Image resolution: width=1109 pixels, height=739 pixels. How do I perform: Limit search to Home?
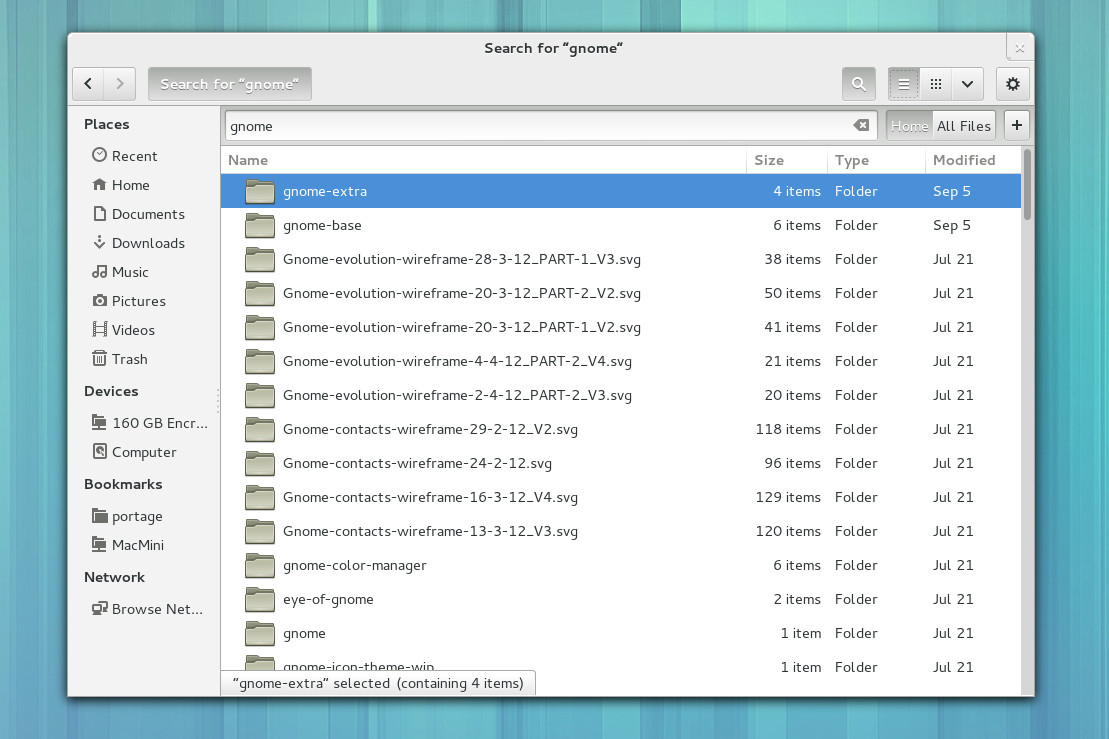pos(909,126)
